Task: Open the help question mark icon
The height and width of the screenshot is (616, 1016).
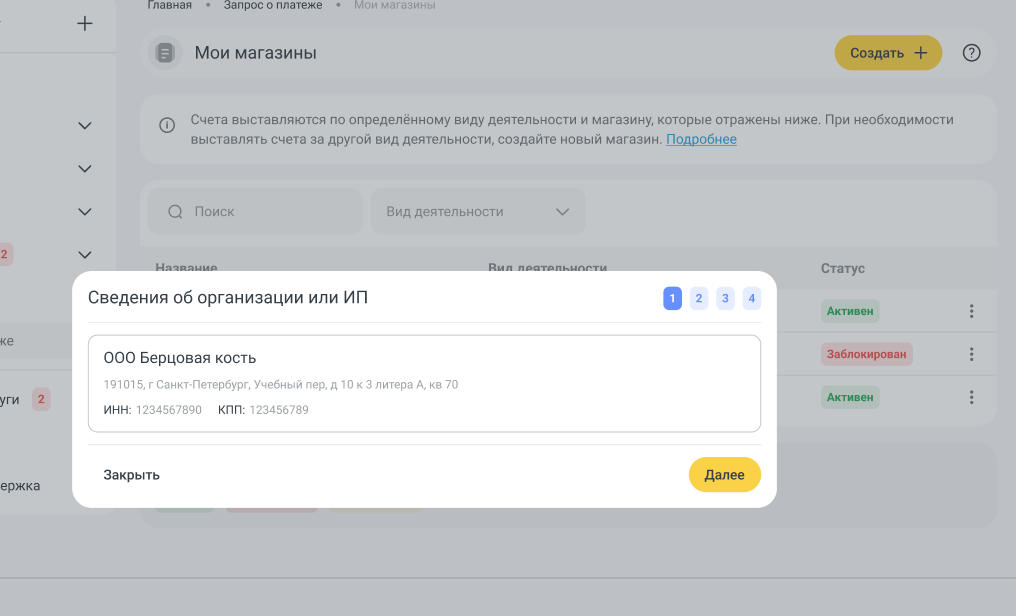Action: (x=971, y=53)
